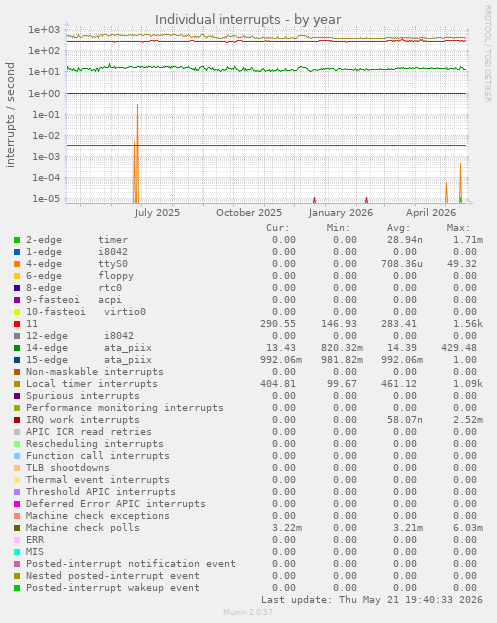The image size is (497, 623).
Task: Click the July 2025 x-axis label
Action: click(x=157, y=213)
